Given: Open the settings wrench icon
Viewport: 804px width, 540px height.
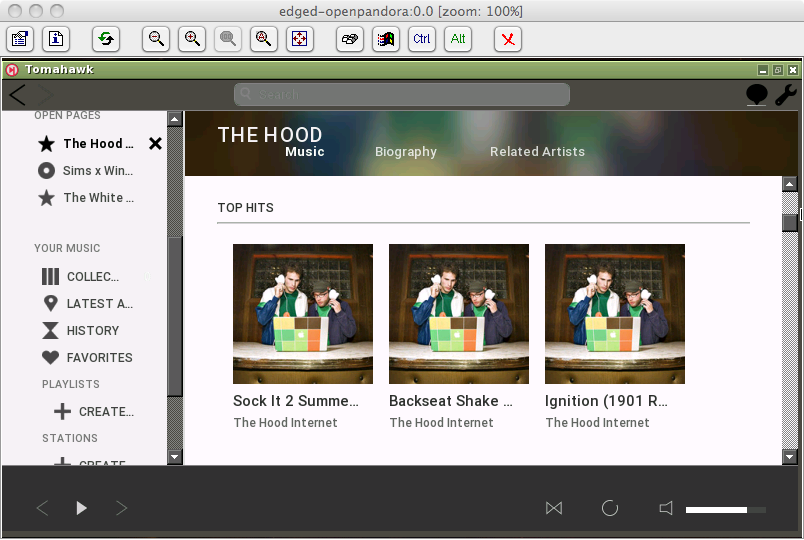Looking at the screenshot, I should point(786,95).
